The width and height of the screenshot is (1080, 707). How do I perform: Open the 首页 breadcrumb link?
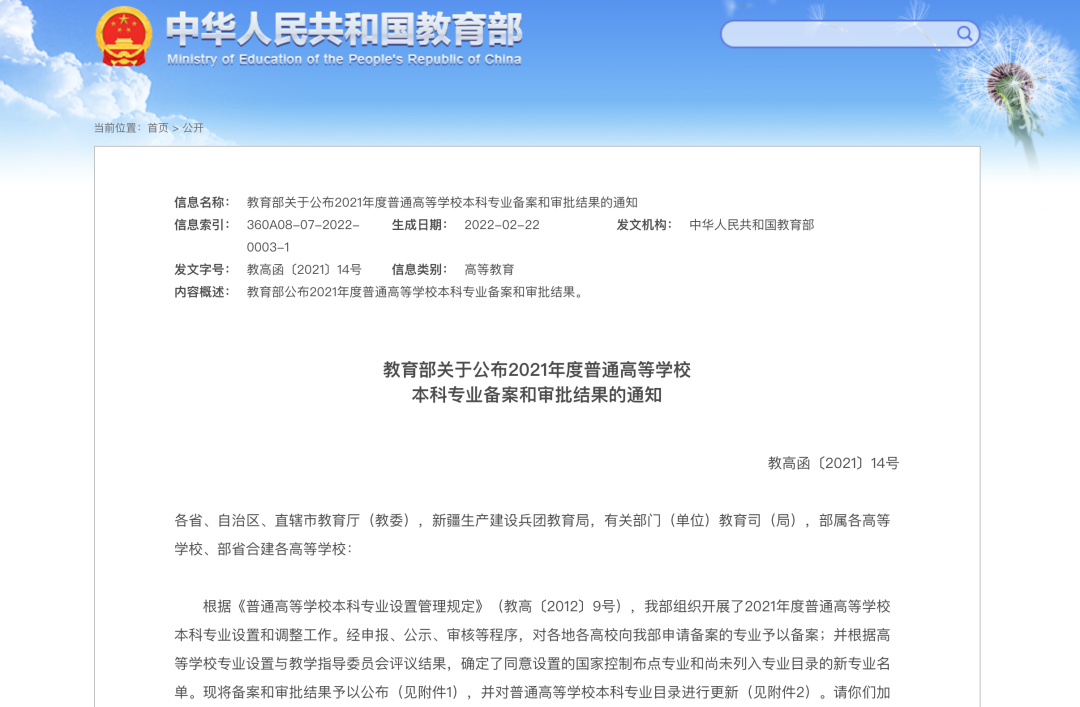tap(156, 128)
